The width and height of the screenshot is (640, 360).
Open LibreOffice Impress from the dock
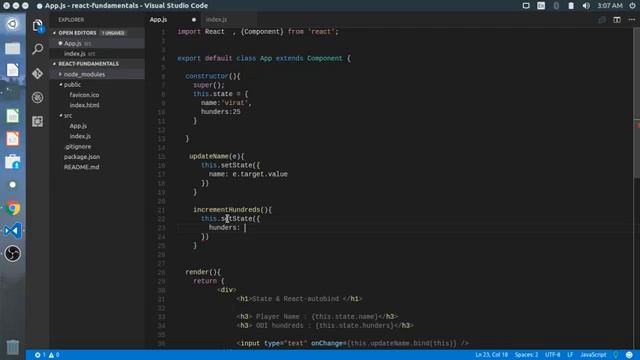(x=13, y=139)
